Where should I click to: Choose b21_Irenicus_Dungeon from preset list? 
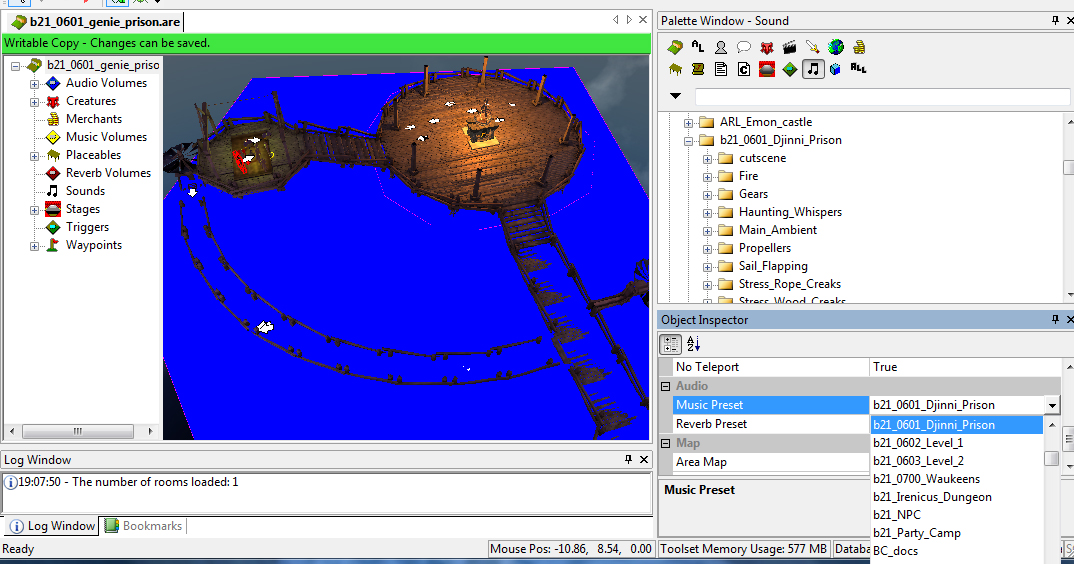(932, 497)
